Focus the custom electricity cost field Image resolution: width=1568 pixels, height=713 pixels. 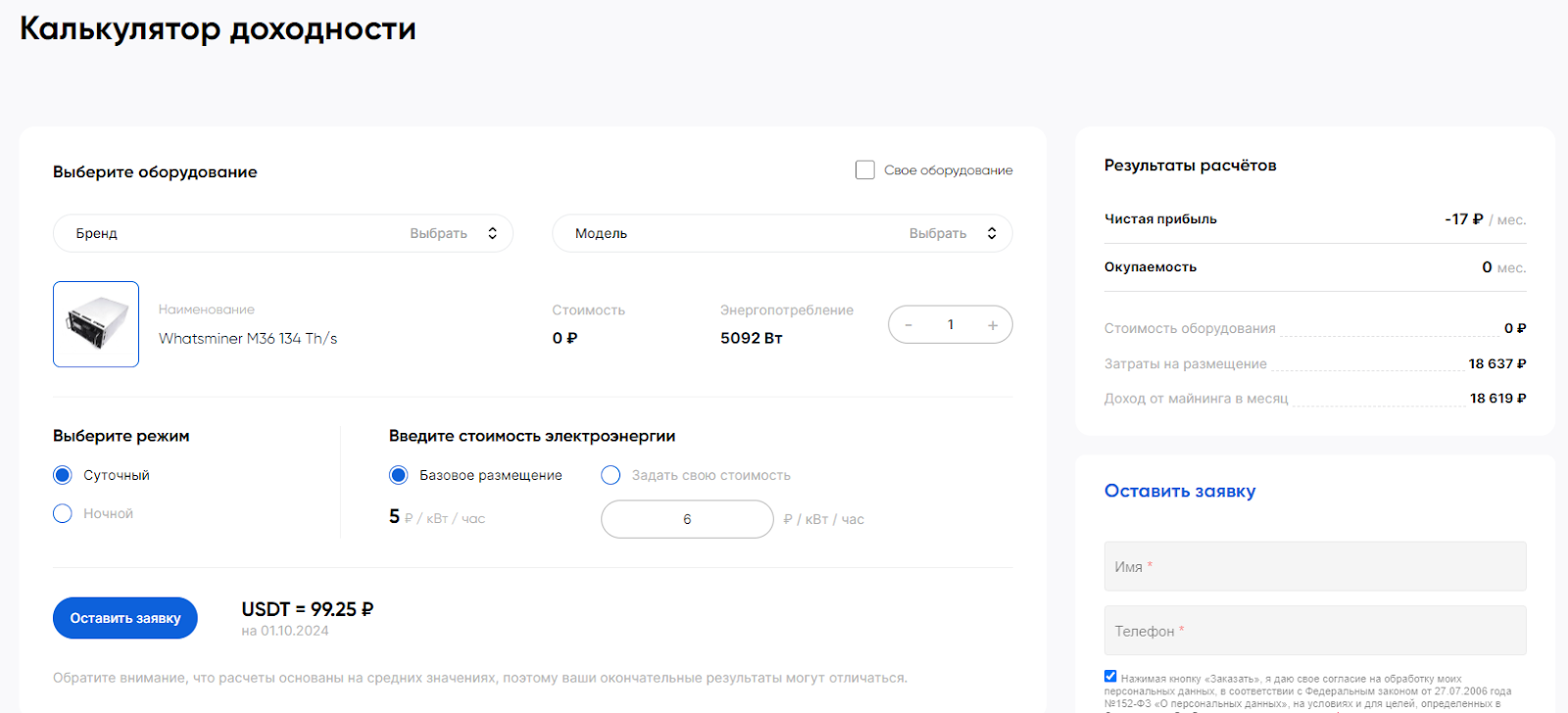pos(687,519)
